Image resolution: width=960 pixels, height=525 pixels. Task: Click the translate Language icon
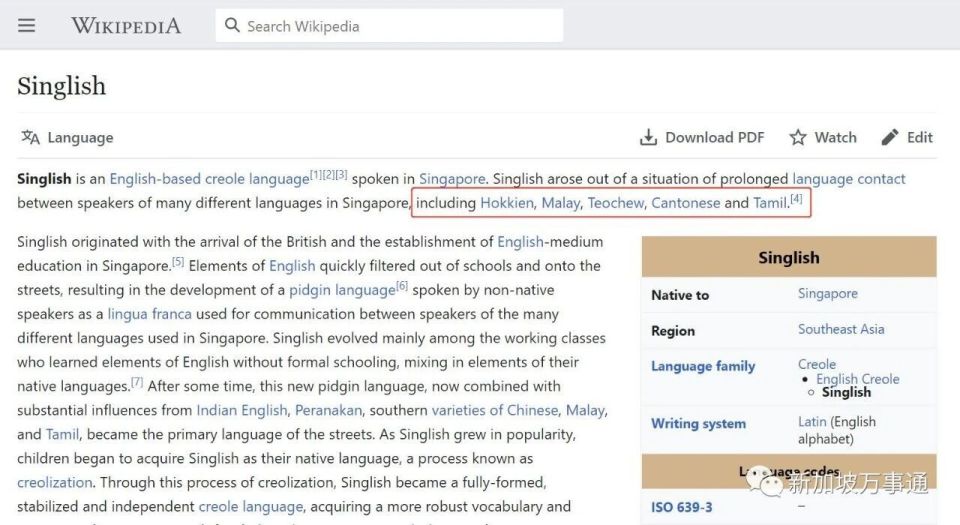click(30, 137)
